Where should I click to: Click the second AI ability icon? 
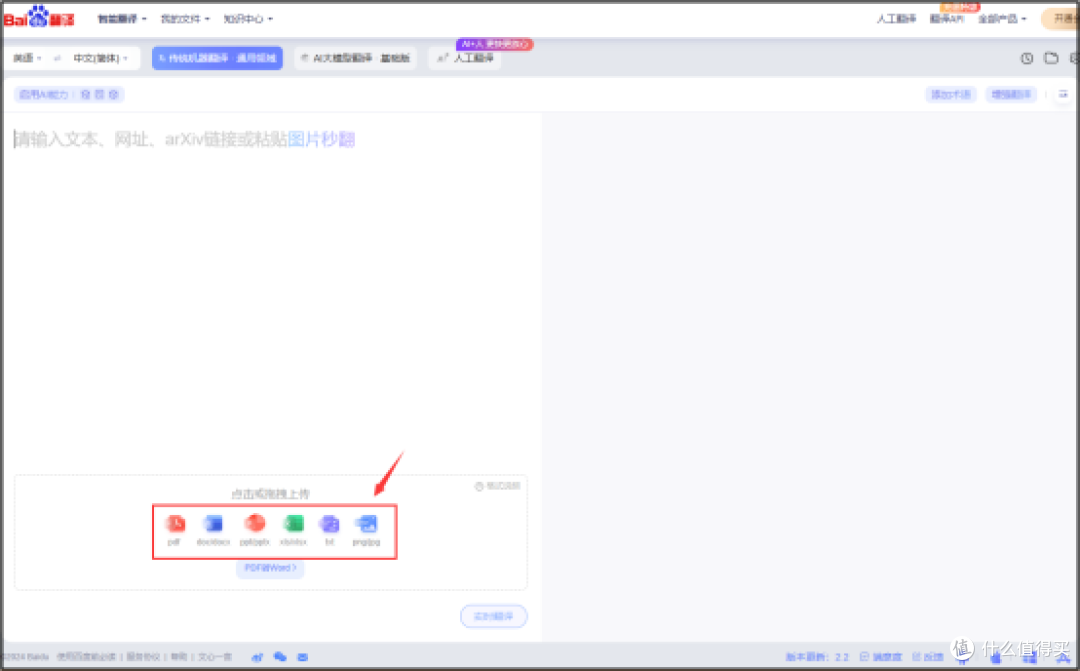coord(99,94)
